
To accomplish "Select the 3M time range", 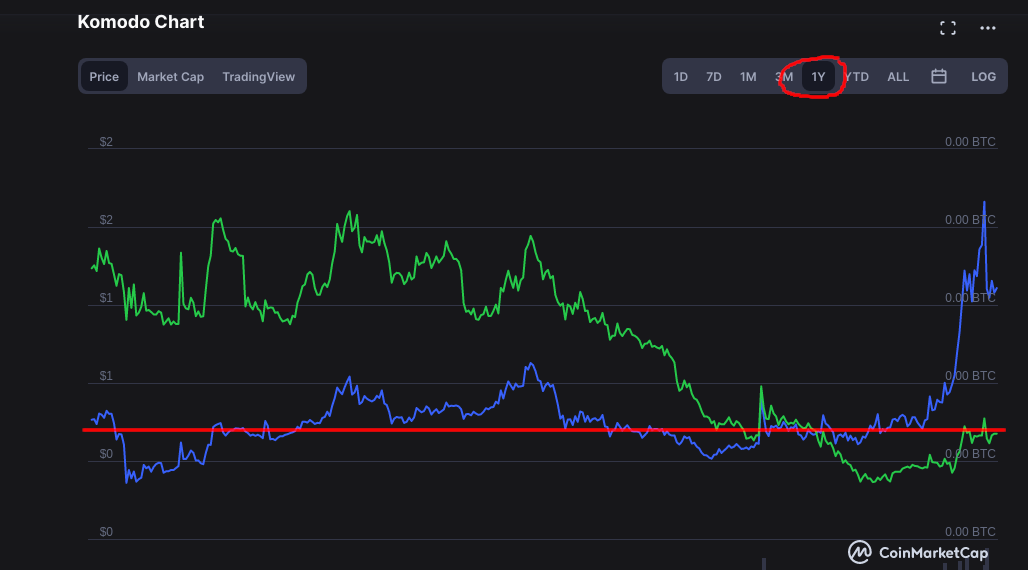I will [x=783, y=77].
